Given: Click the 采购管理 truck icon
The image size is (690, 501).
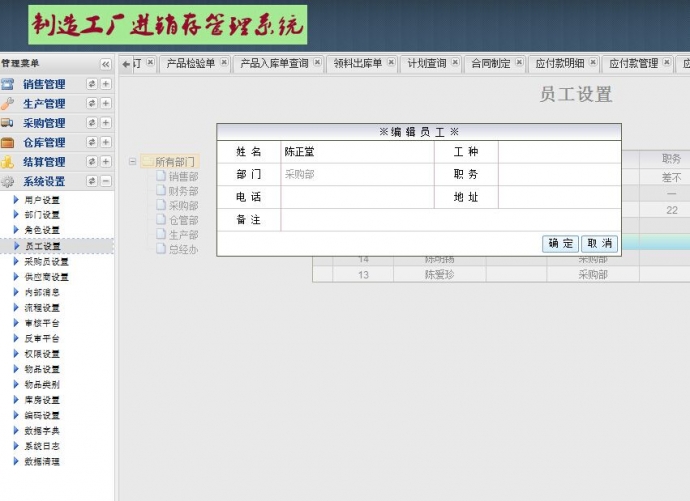Looking at the screenshot, I should tap(7, 123).
